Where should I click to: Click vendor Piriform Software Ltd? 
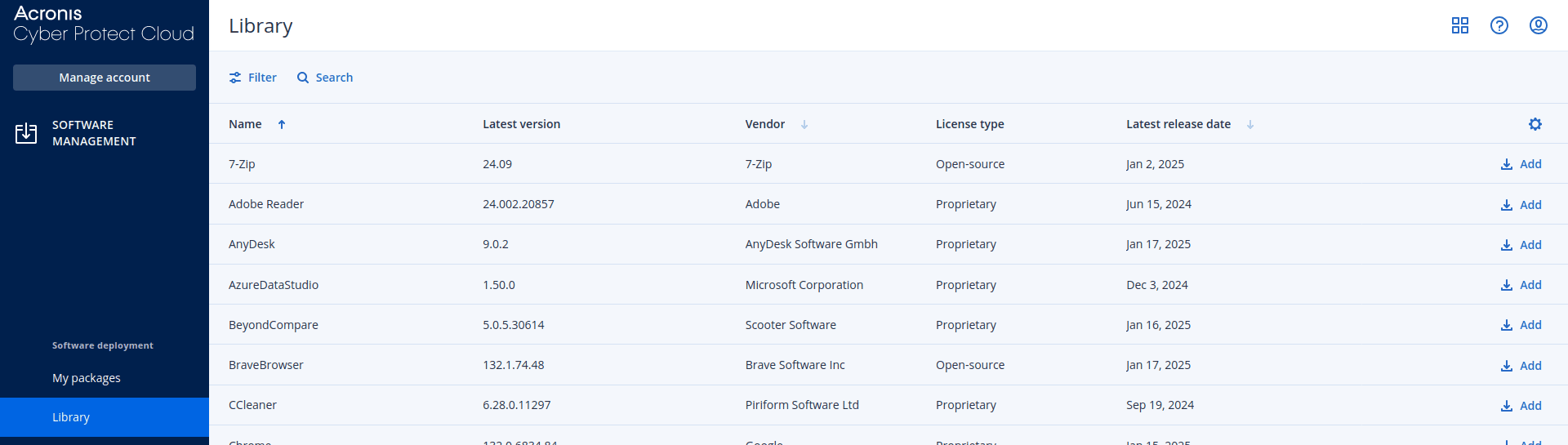(802, 405)
